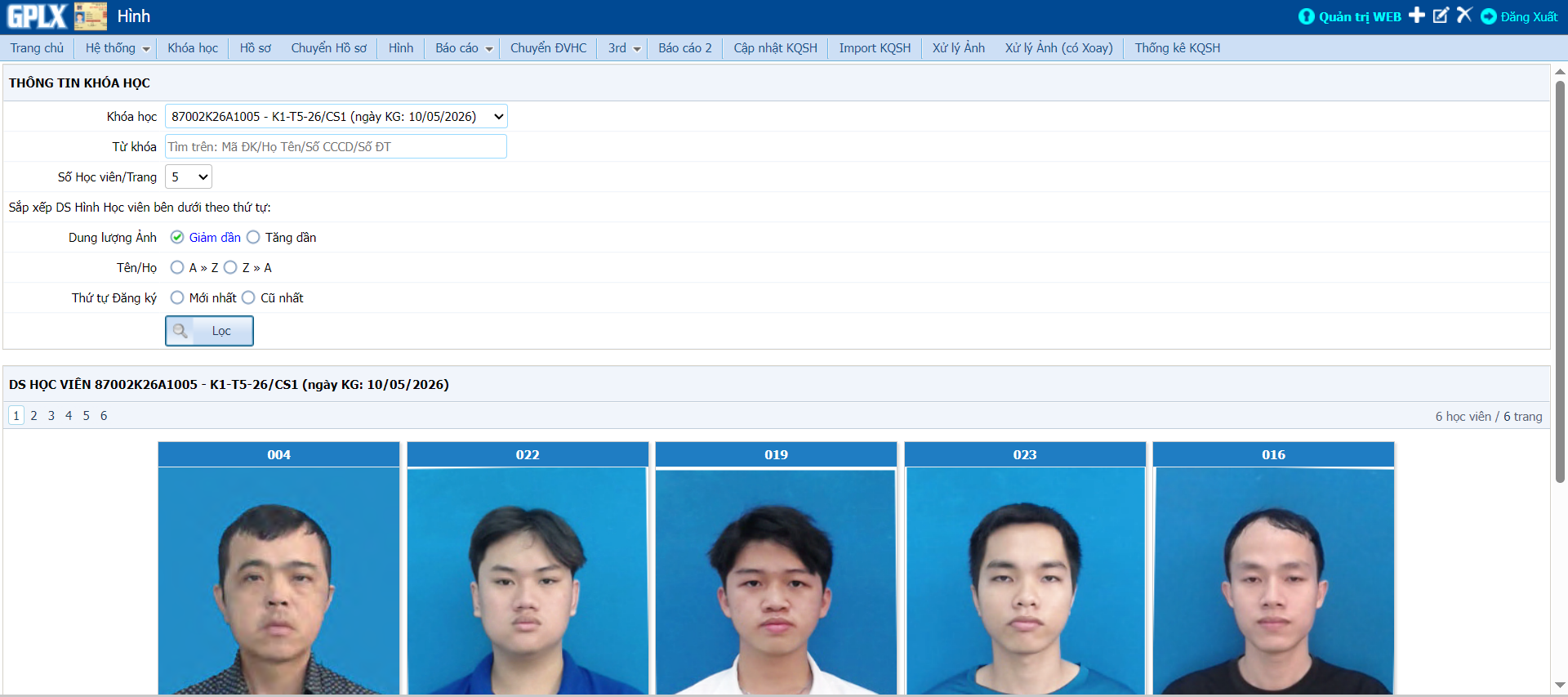
Task: Click the vertical scrollbar thumb
Action: [1560, 282]
